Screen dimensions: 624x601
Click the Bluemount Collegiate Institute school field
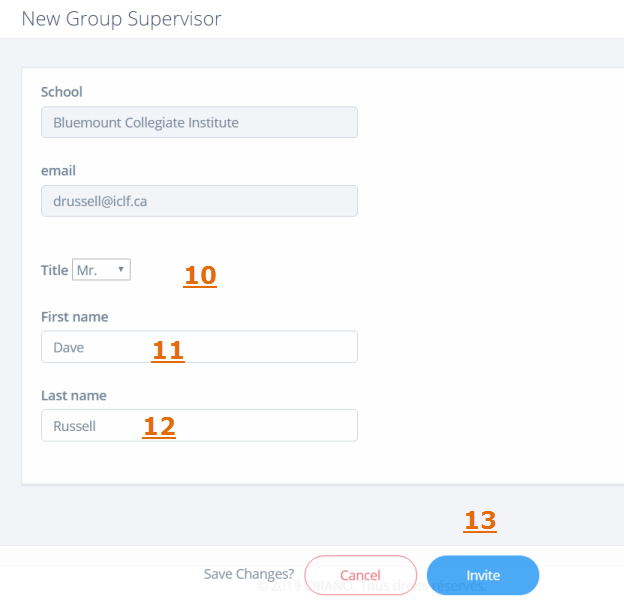(199, 122)
